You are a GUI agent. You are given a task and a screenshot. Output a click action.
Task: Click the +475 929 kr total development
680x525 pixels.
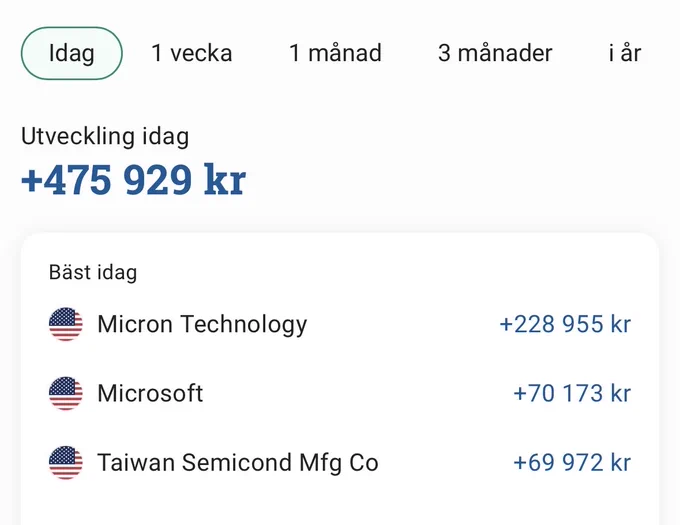tap(134, 179)
